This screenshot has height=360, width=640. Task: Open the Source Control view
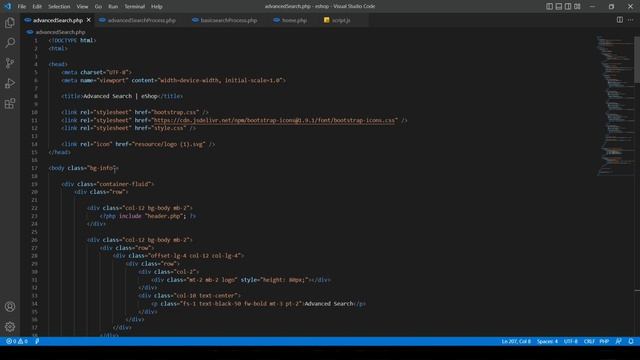click(x=10, y=63)
